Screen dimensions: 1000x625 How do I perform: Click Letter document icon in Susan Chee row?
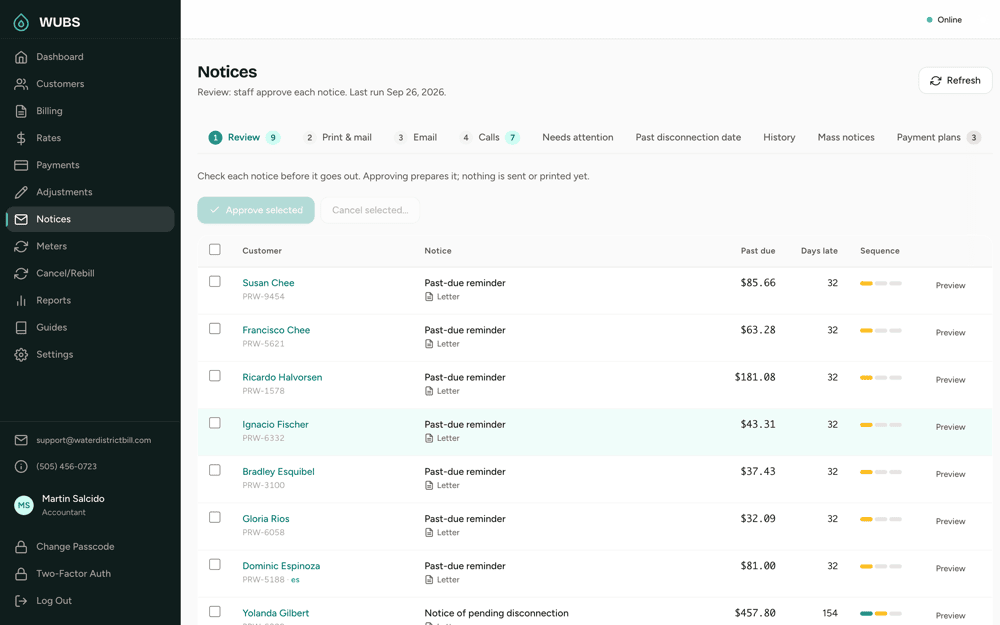click(x=429, y=297)
